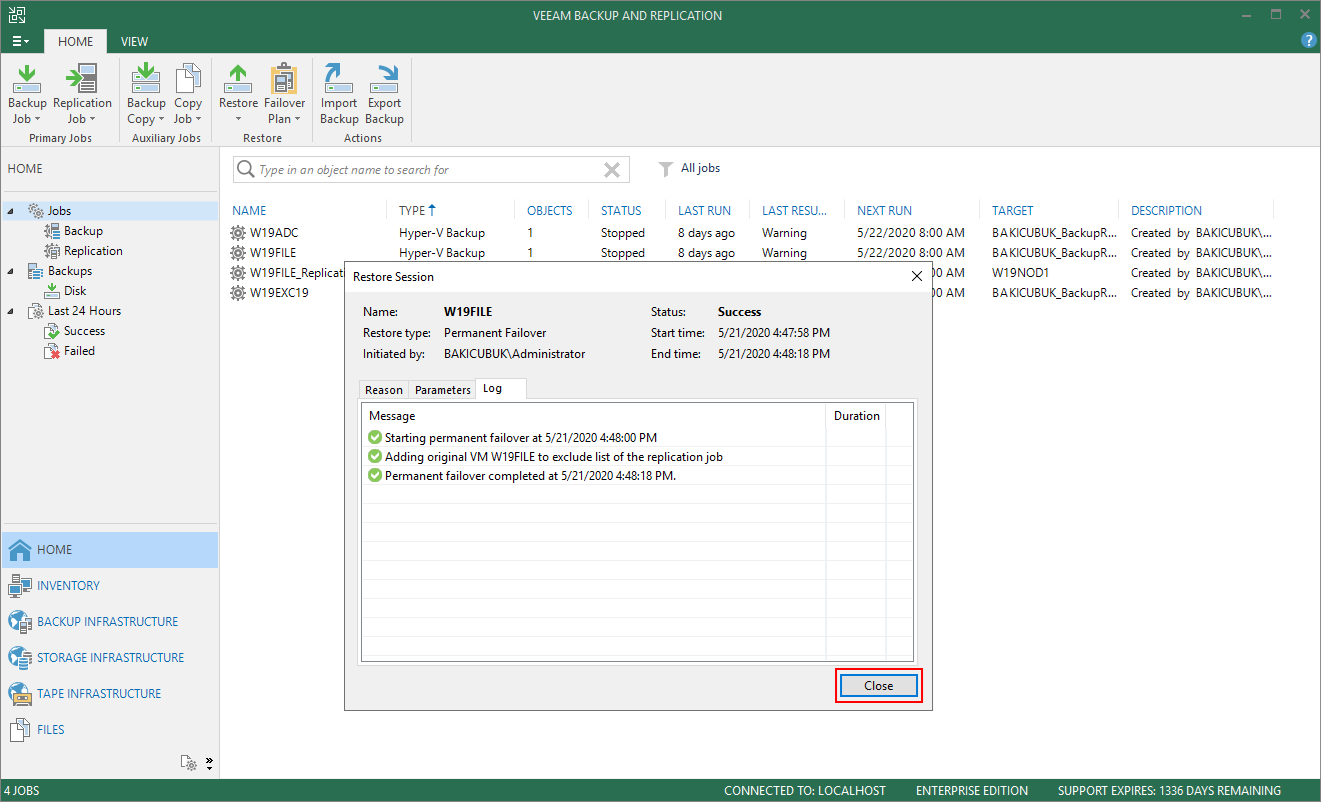Switch to the VIEW ribbon tab
Viewport: 1321px width, 802px height.
(134, 42)
